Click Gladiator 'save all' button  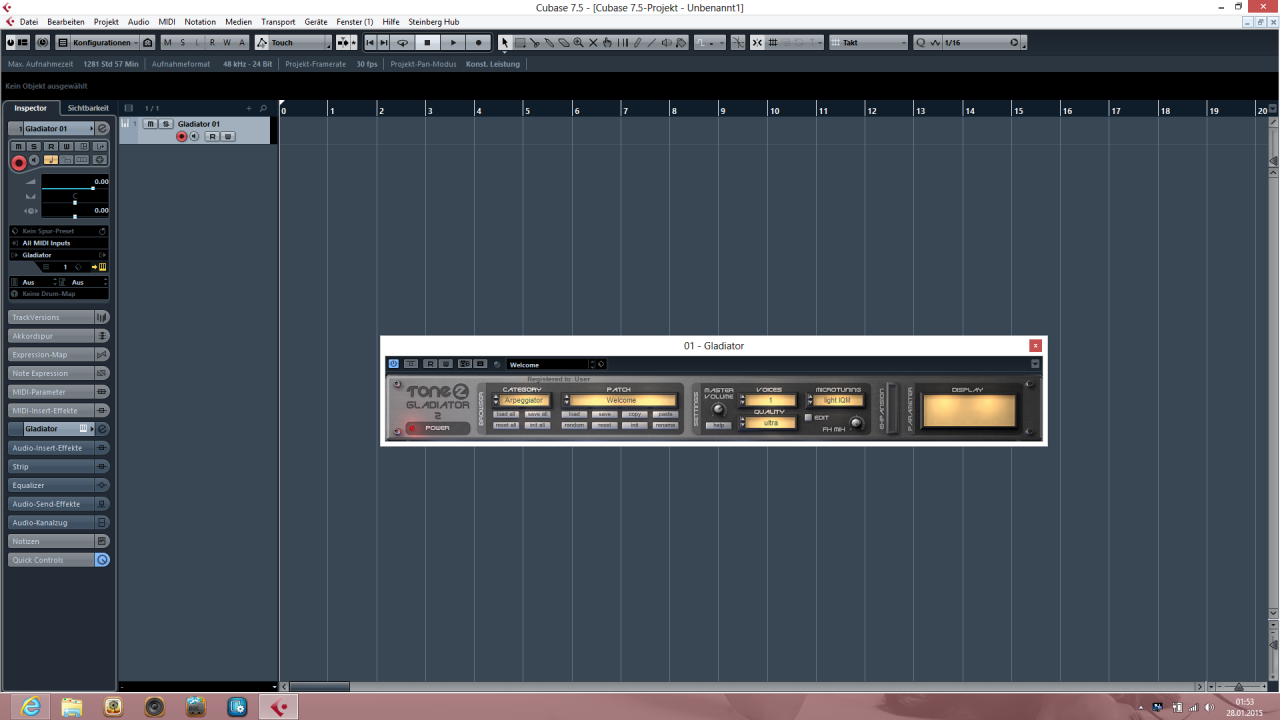click(538, 414)
